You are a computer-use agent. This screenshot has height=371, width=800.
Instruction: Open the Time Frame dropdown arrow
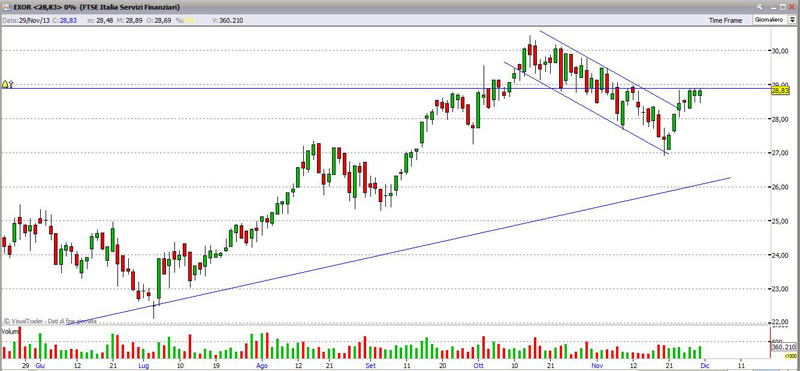792,20
